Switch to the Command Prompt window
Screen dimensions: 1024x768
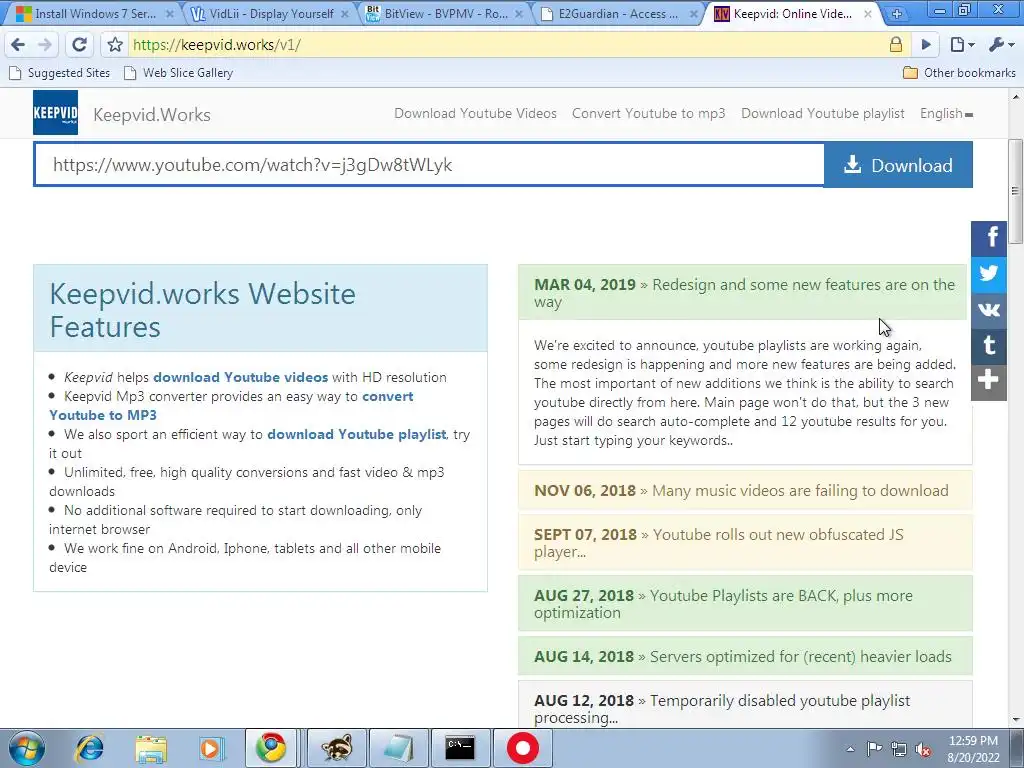pos(460,748)
